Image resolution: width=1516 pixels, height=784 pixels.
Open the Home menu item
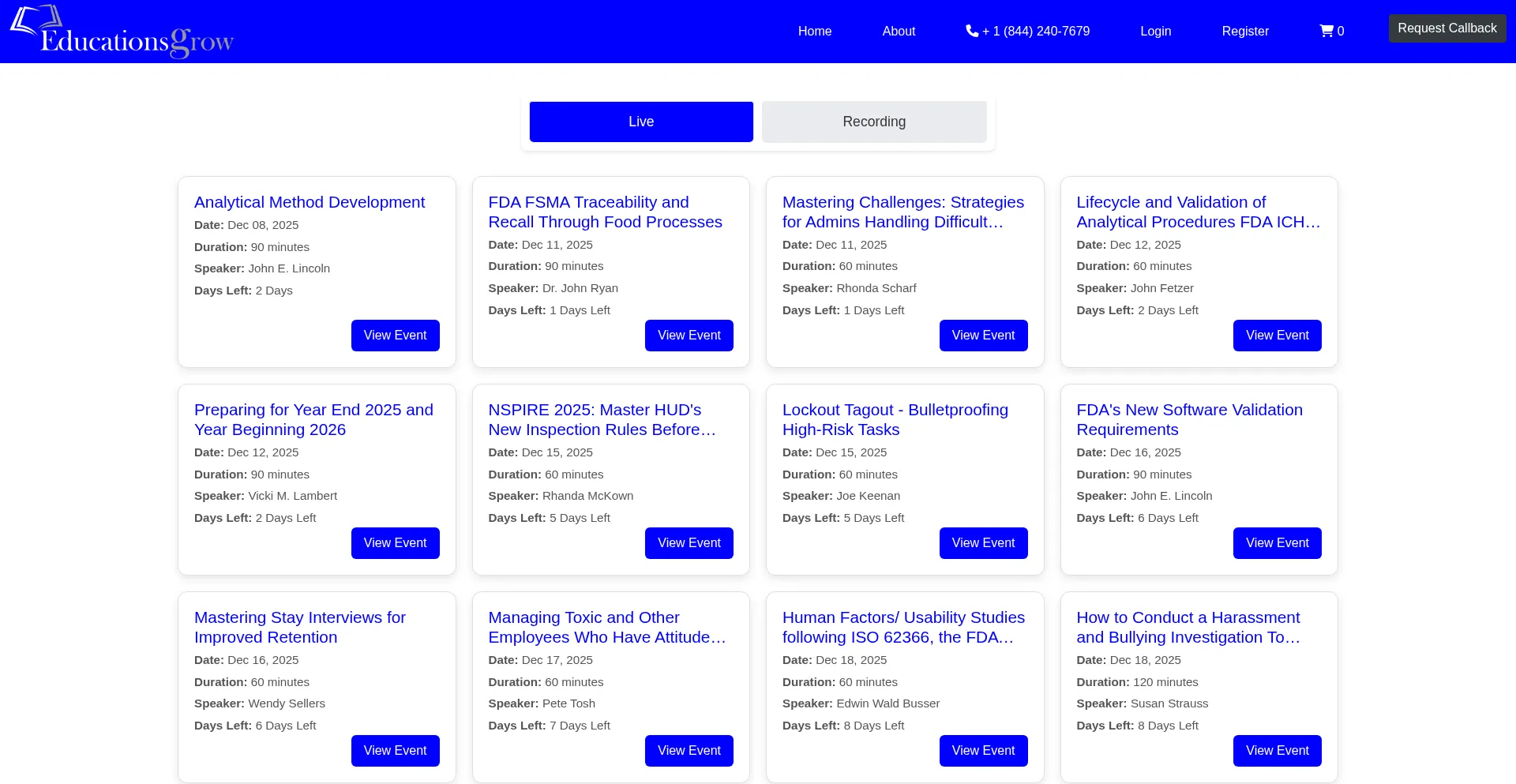pos(814,31)
